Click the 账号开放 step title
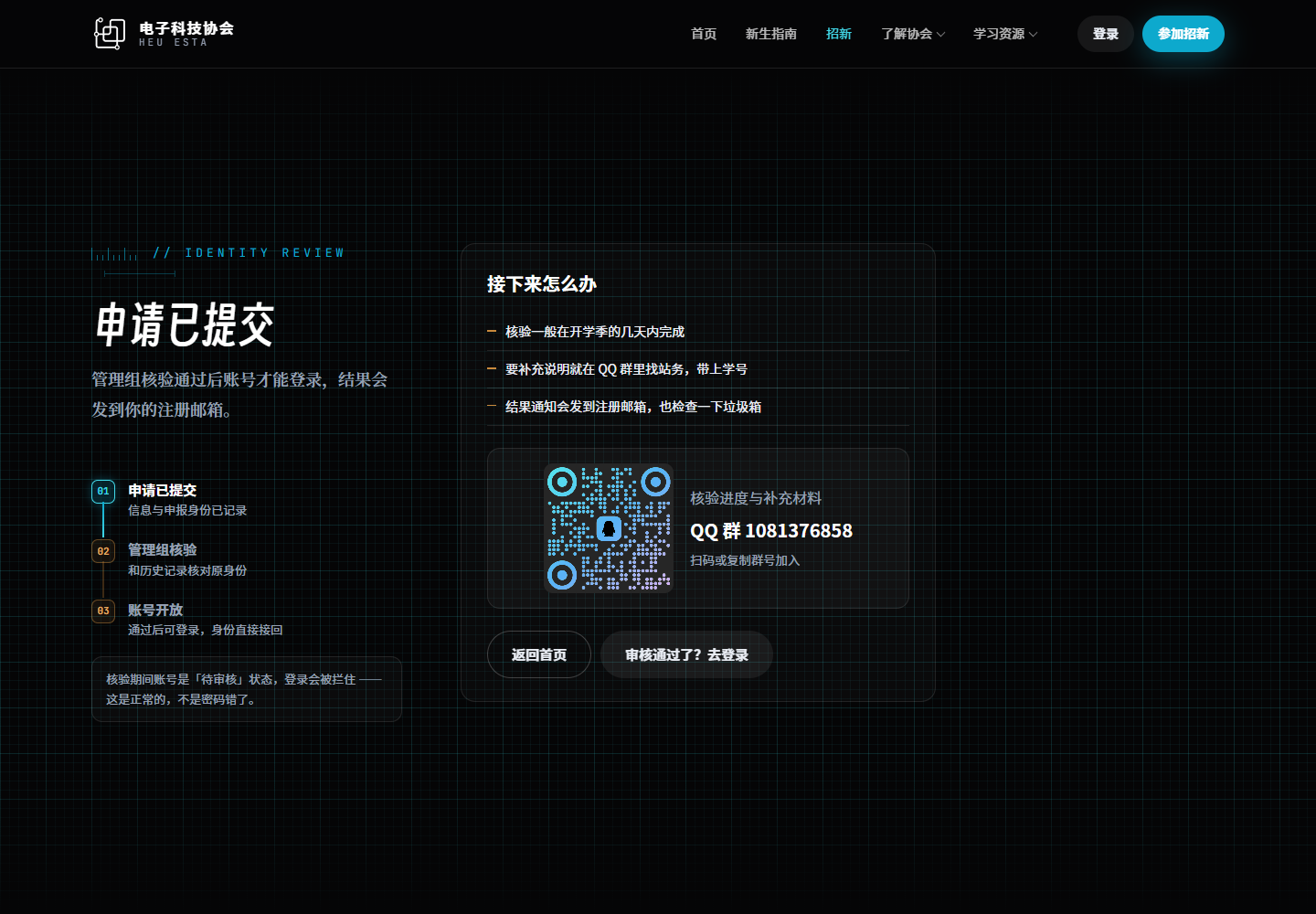Screen dimensions: 1316x914 155,610
